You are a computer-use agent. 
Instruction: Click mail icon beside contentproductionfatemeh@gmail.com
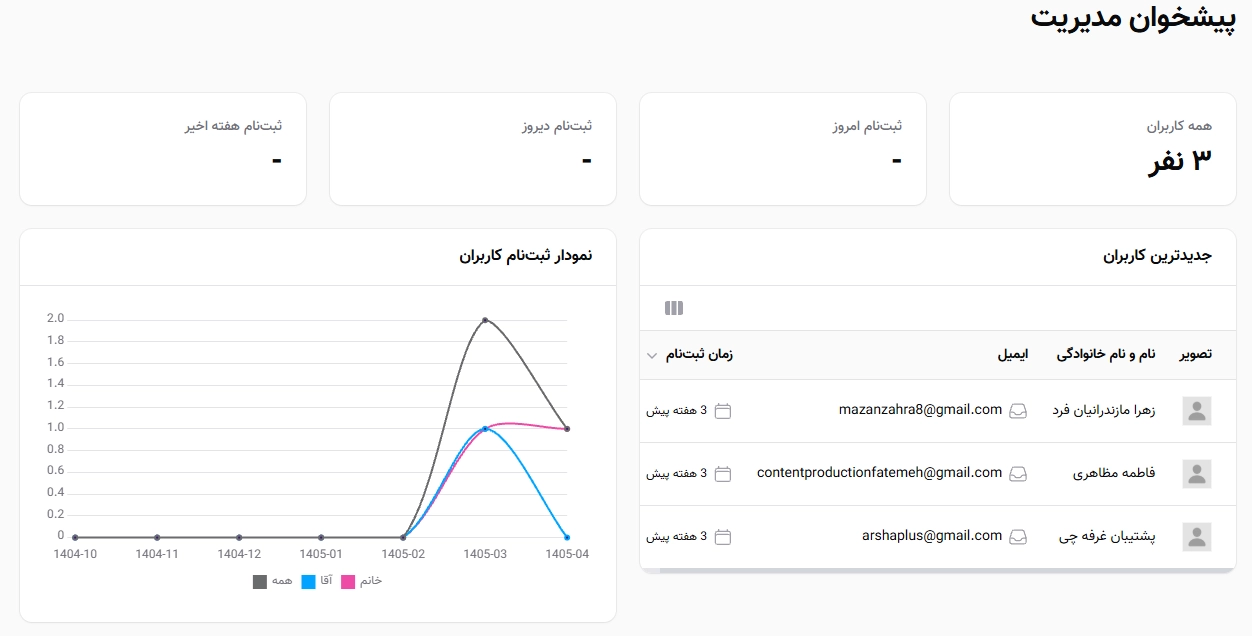[x=1018, y=474]
